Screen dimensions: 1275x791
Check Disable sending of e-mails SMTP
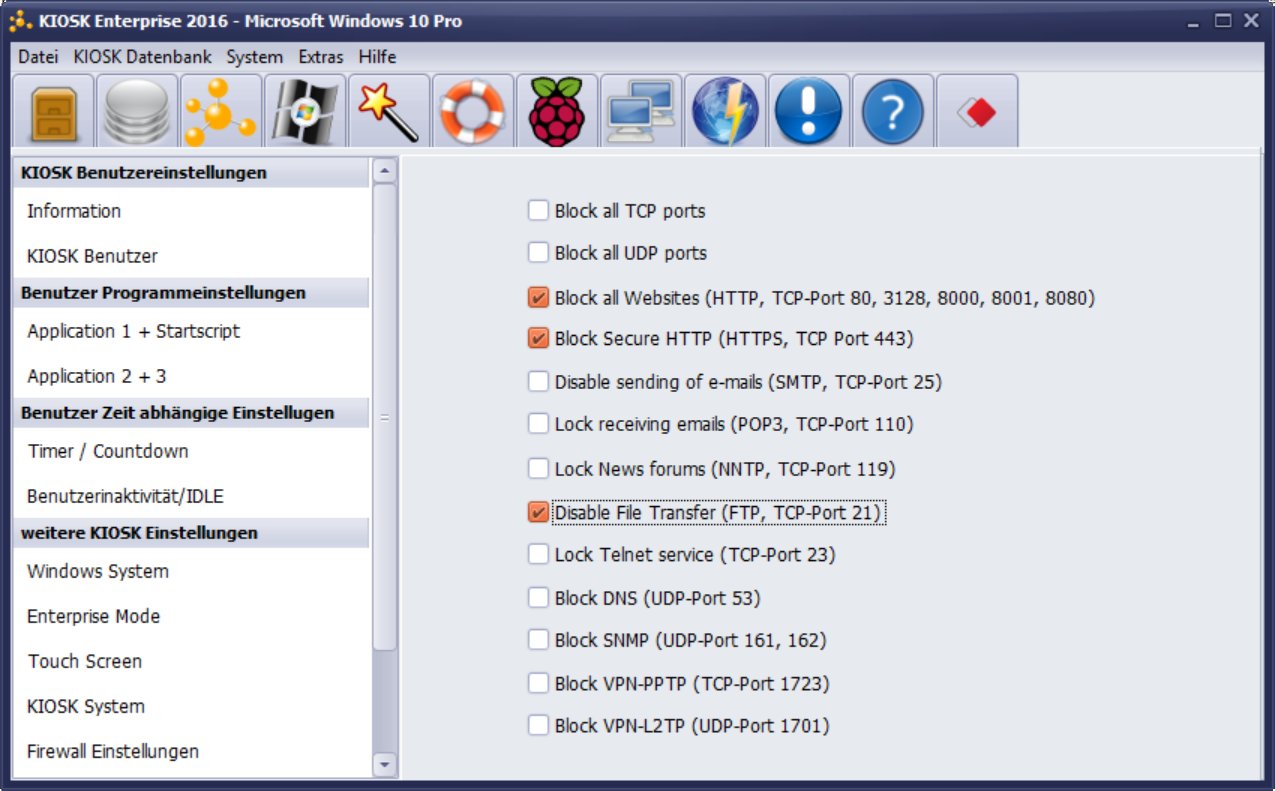[538, 381]
